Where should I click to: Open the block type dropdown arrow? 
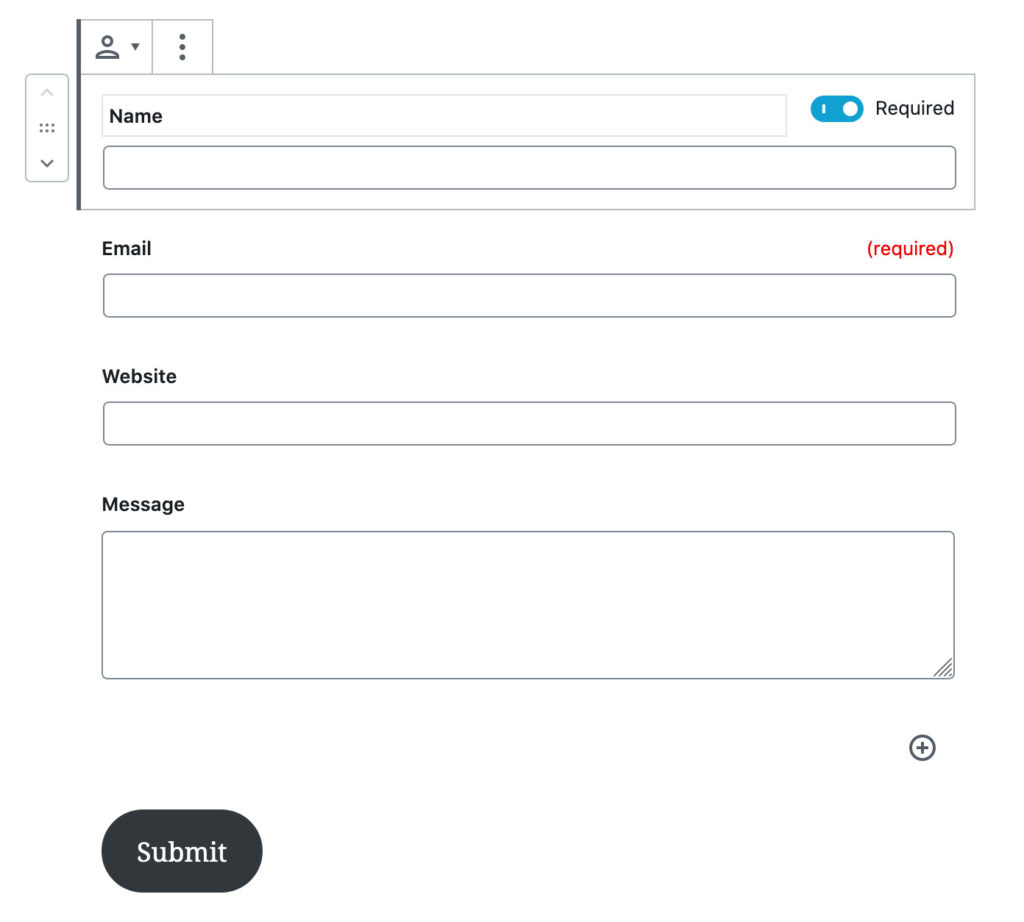pyautogui.click(x=133, y=46)
